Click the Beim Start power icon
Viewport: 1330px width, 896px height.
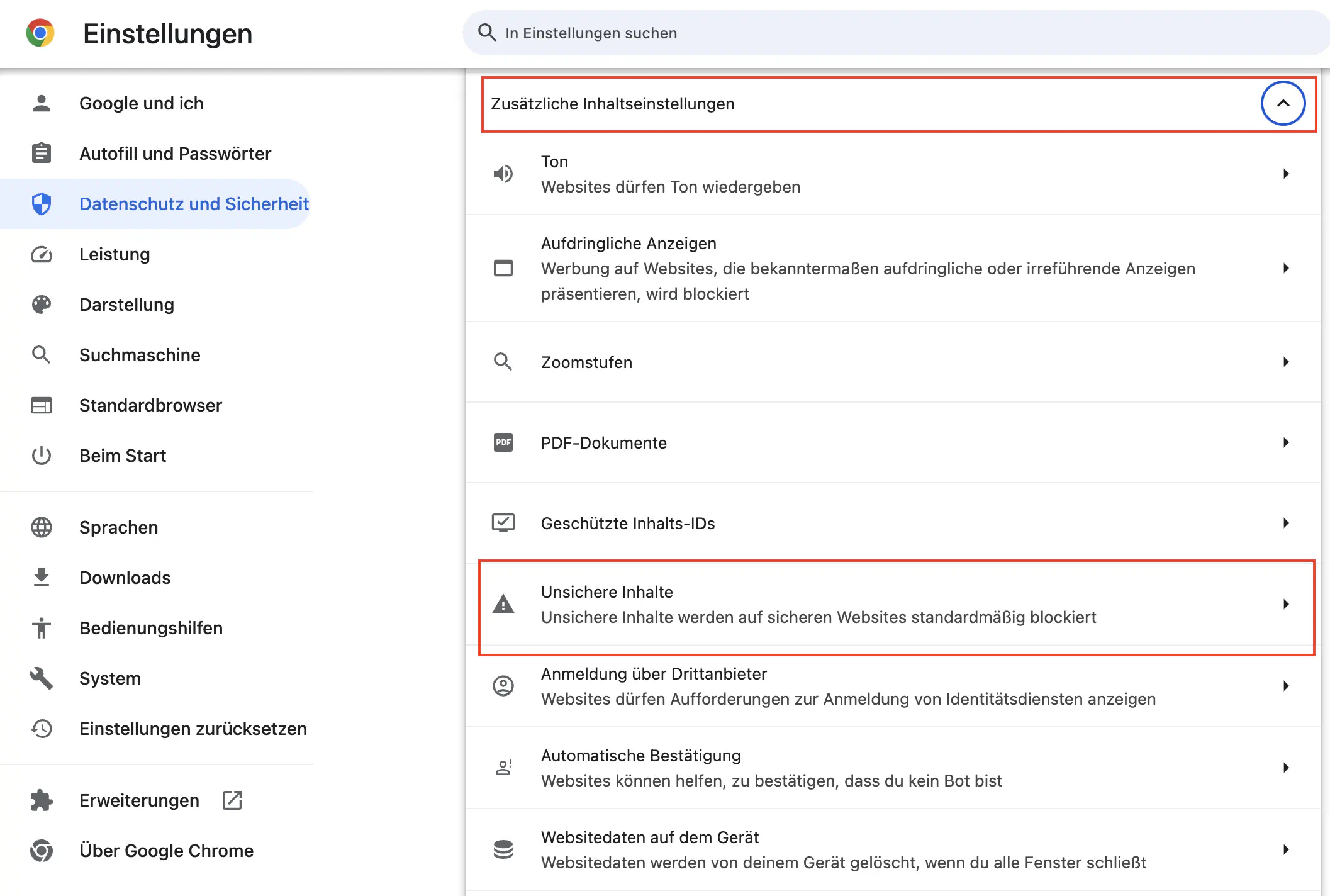point(41,455)
